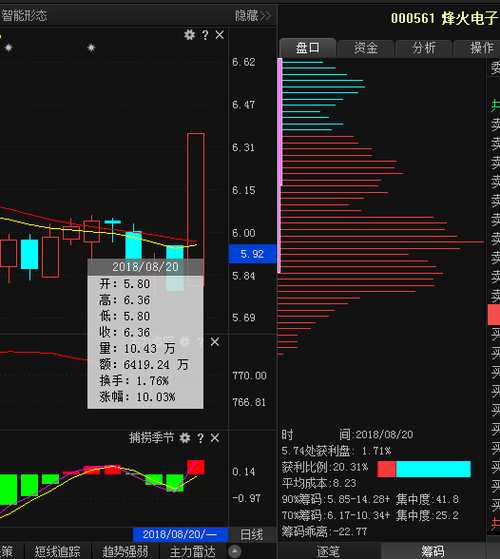The width and height of the screenshot is (500, 559).
Task: Expand indicator list round arrow button
Action: (x=234, y=552)
